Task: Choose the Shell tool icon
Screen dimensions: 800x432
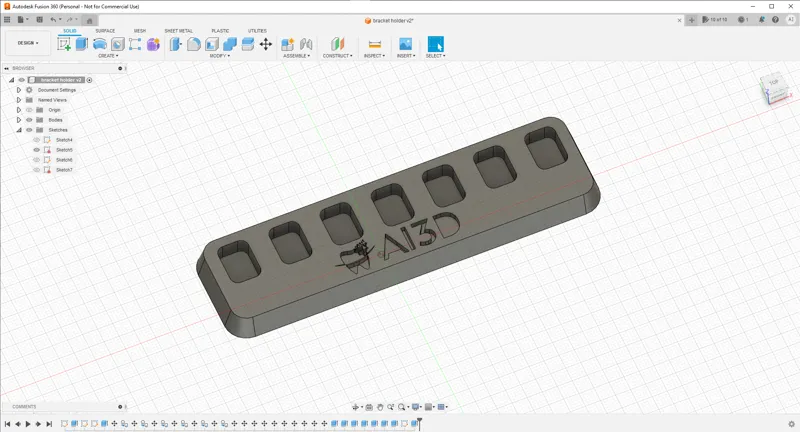Action: tap(212, 44)
